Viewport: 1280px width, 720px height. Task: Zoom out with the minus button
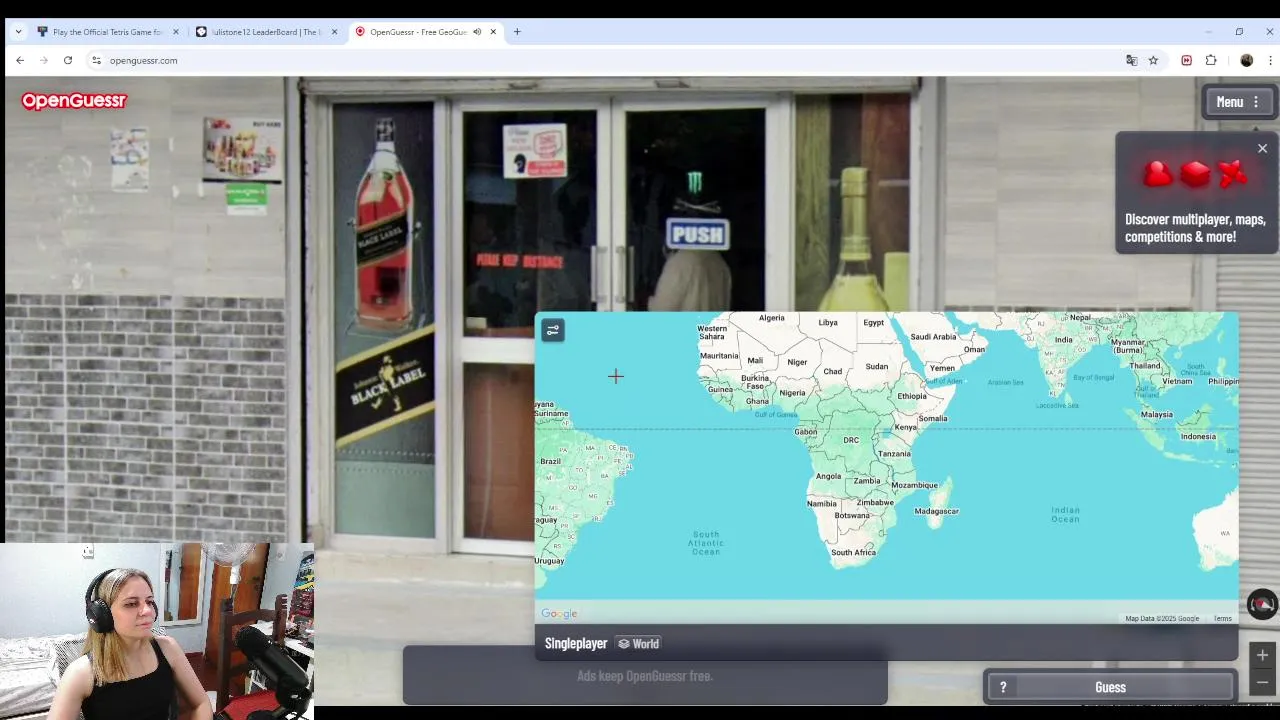coord(1262,682)
